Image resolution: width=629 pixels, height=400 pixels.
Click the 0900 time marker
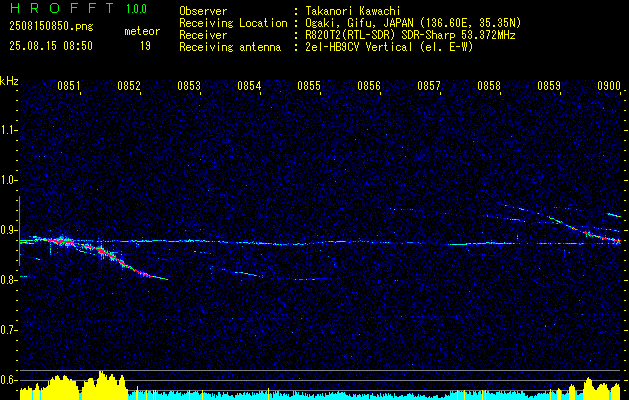click(x=609, y=86)
